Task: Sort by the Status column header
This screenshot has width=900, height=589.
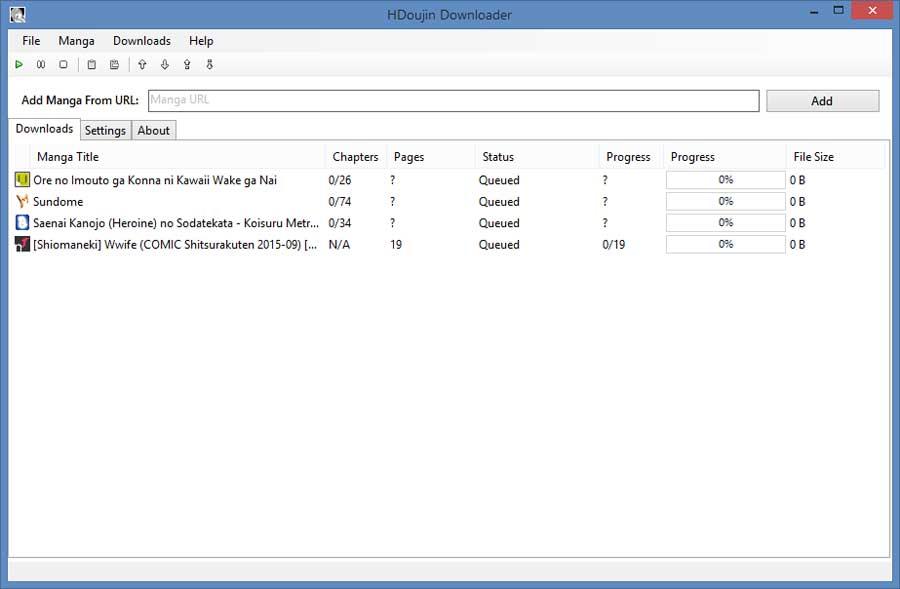Action: pos(537,157)
